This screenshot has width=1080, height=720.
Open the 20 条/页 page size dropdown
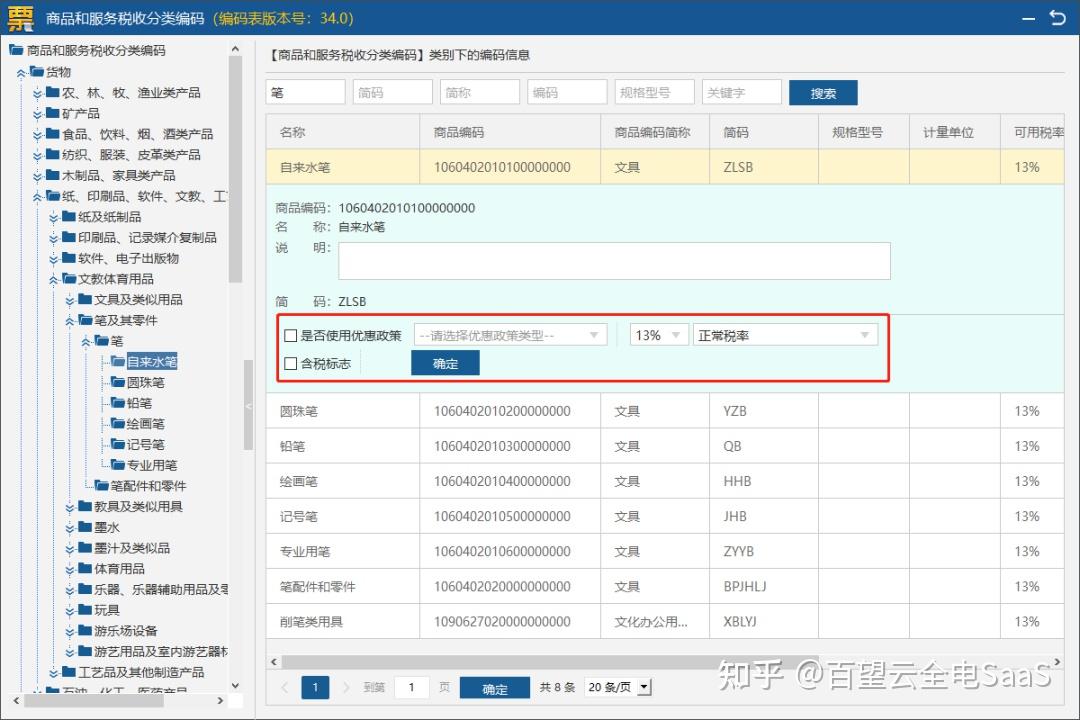(x=618, y=687)
